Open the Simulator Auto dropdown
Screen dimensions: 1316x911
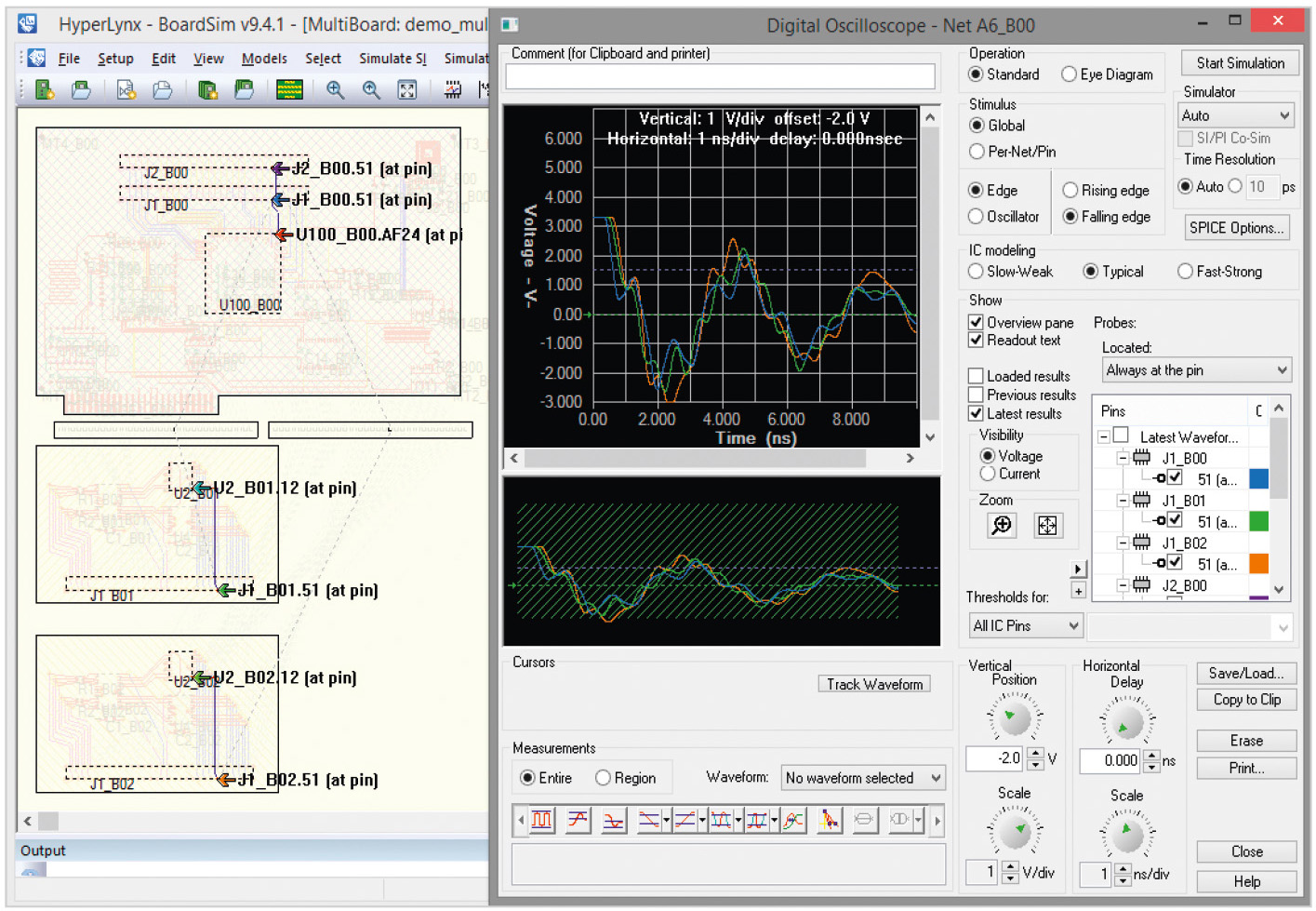tap(1235, 115)
